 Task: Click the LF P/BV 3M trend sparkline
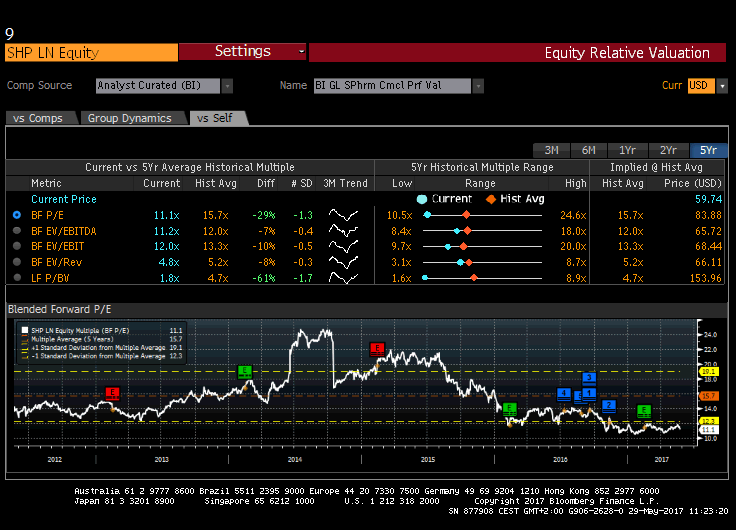tap(344, 277)
